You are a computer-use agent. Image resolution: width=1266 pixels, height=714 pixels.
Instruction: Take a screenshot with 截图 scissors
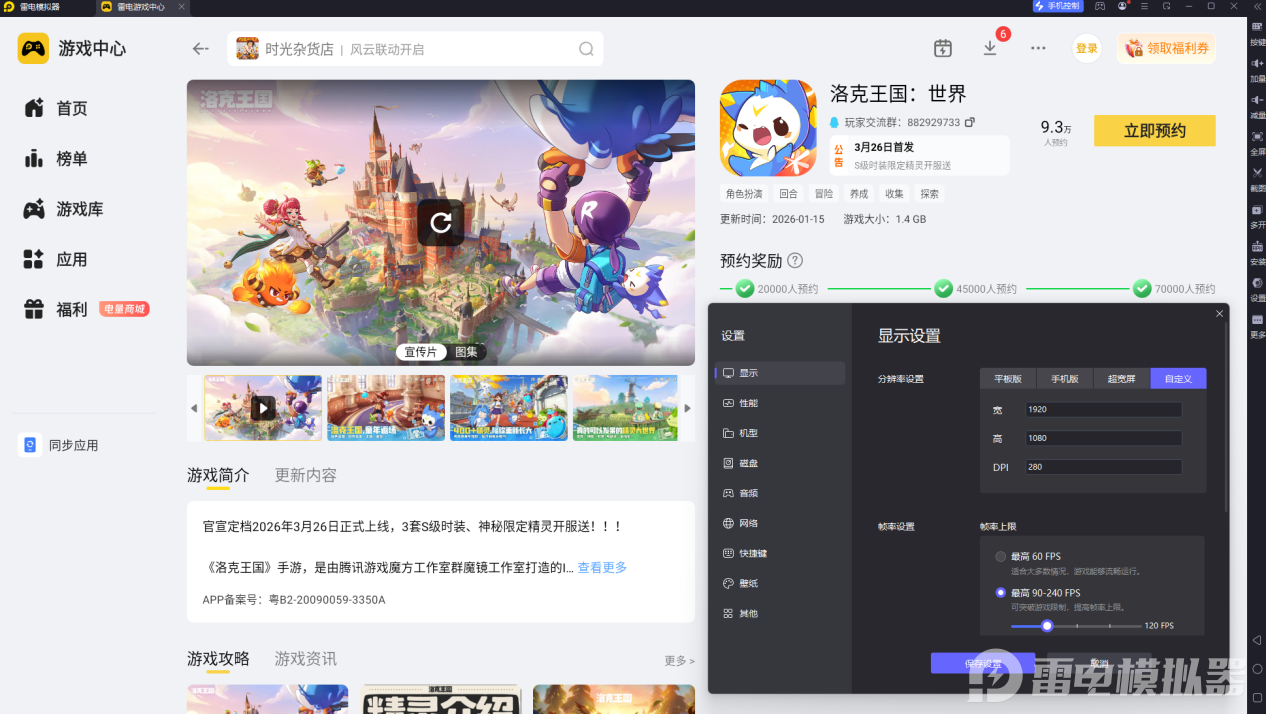coord(1257,178)
